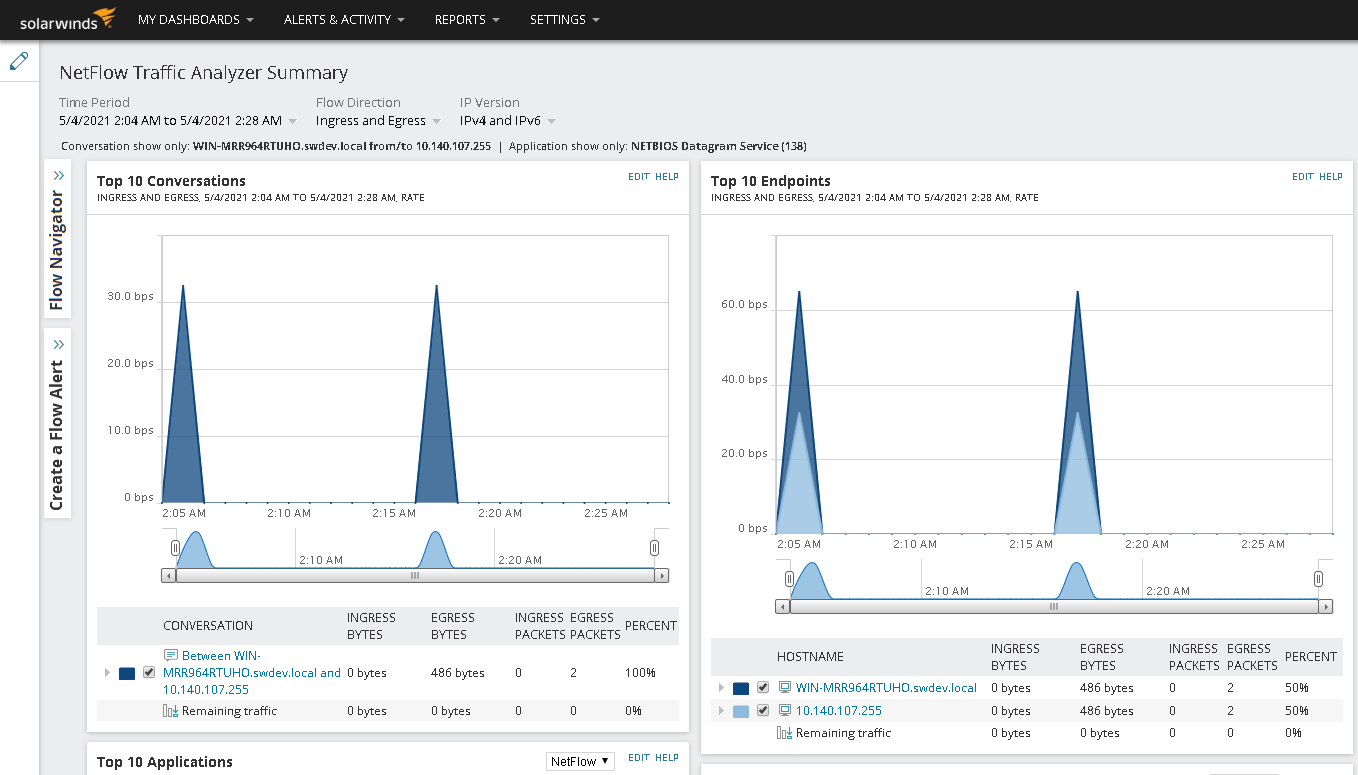Open the Between WIN-MRR964RTUHO conversation link

point(252,673)
